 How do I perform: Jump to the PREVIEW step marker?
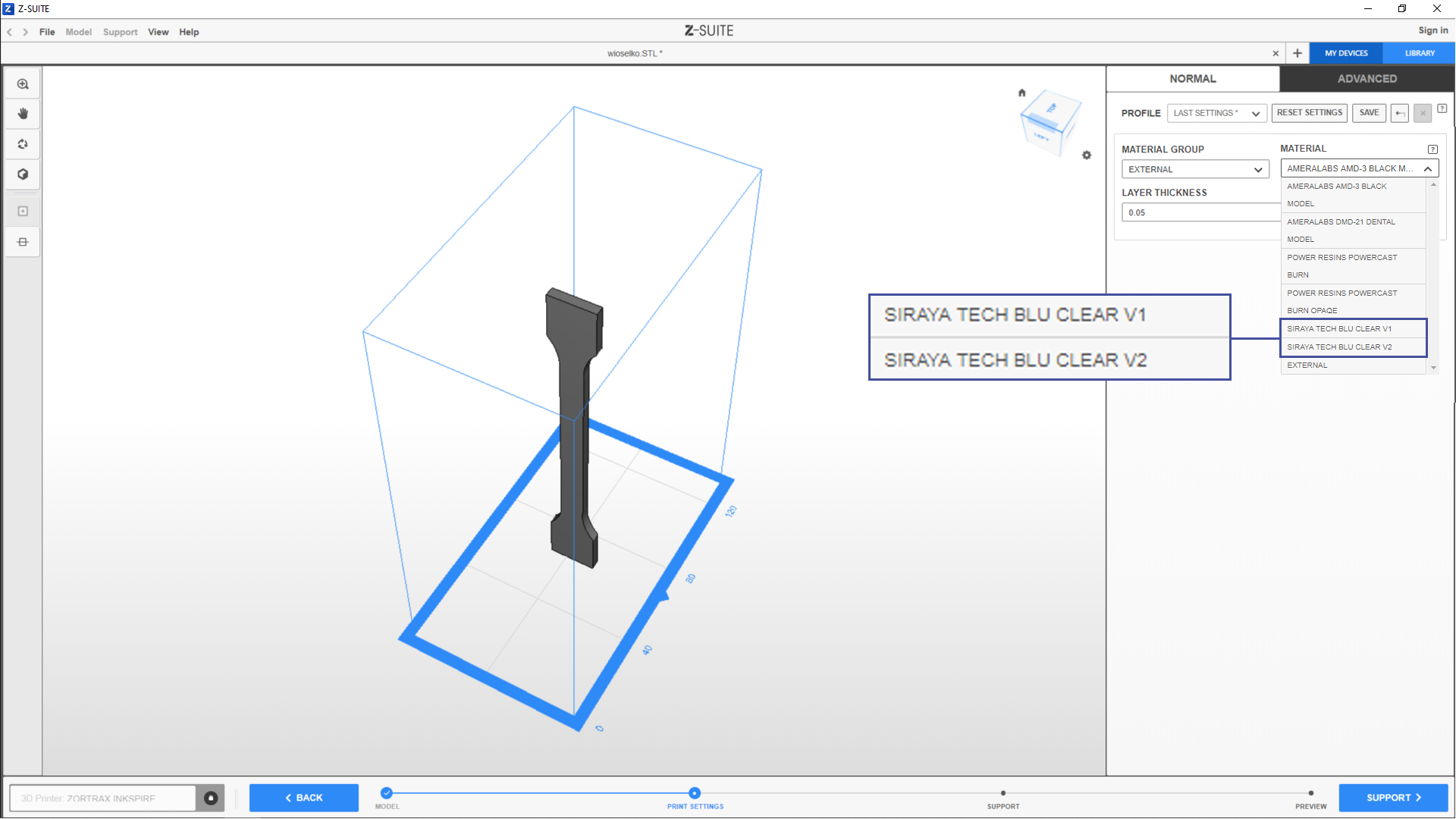[1311, 793]
